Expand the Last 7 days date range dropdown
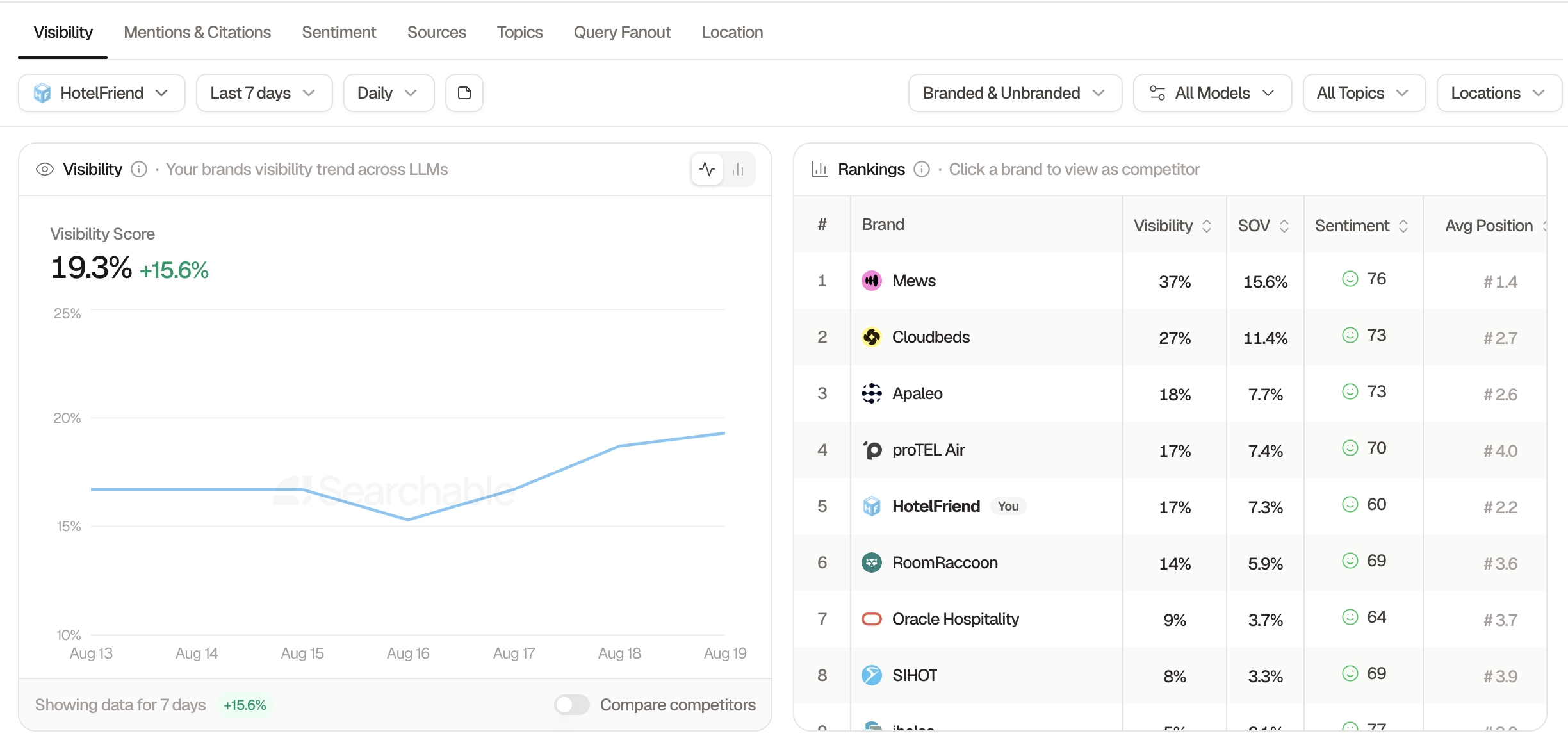Viewport: 1568px width, 747px height. (x=264, y=93)
